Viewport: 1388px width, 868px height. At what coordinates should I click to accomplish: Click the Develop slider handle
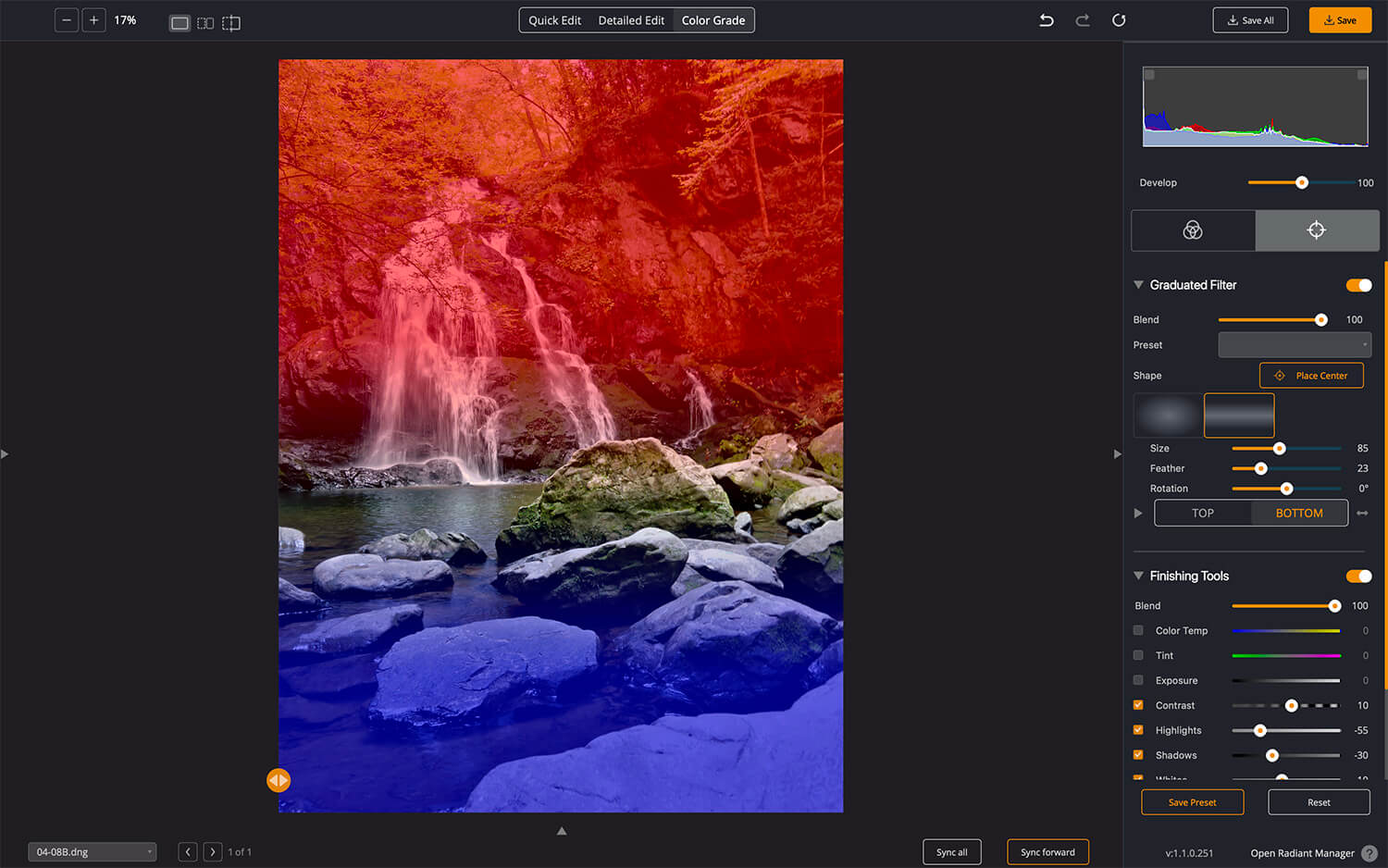click(x=1302, y=182)
